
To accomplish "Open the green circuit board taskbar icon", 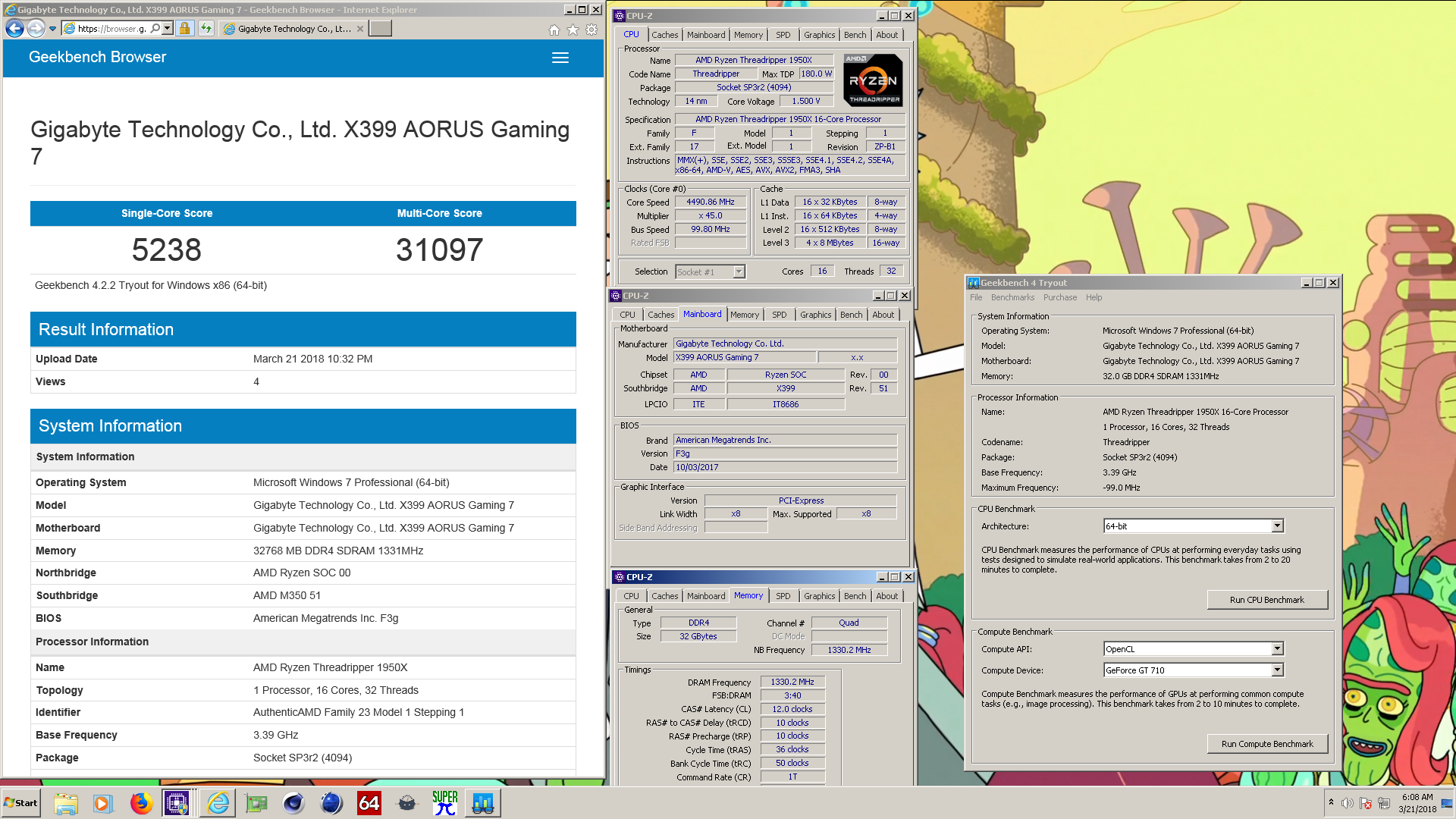I will [256, 803].
